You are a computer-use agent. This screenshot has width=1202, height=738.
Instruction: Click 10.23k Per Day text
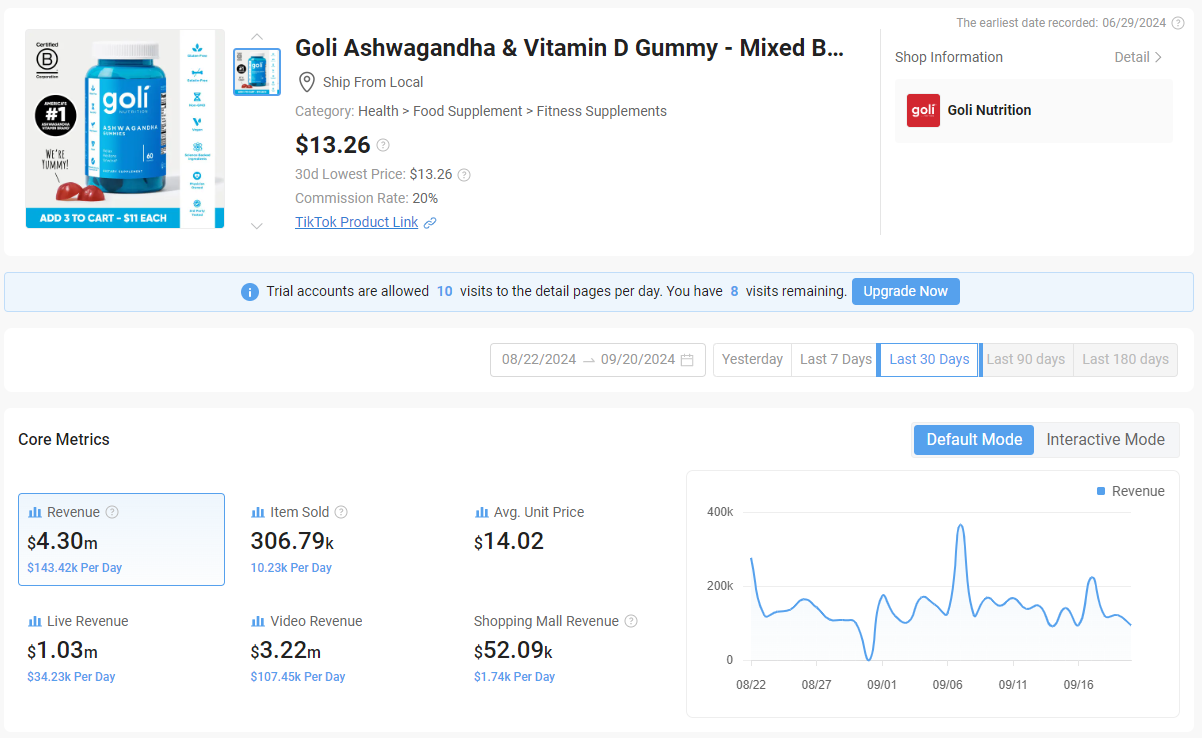point(291,568)
